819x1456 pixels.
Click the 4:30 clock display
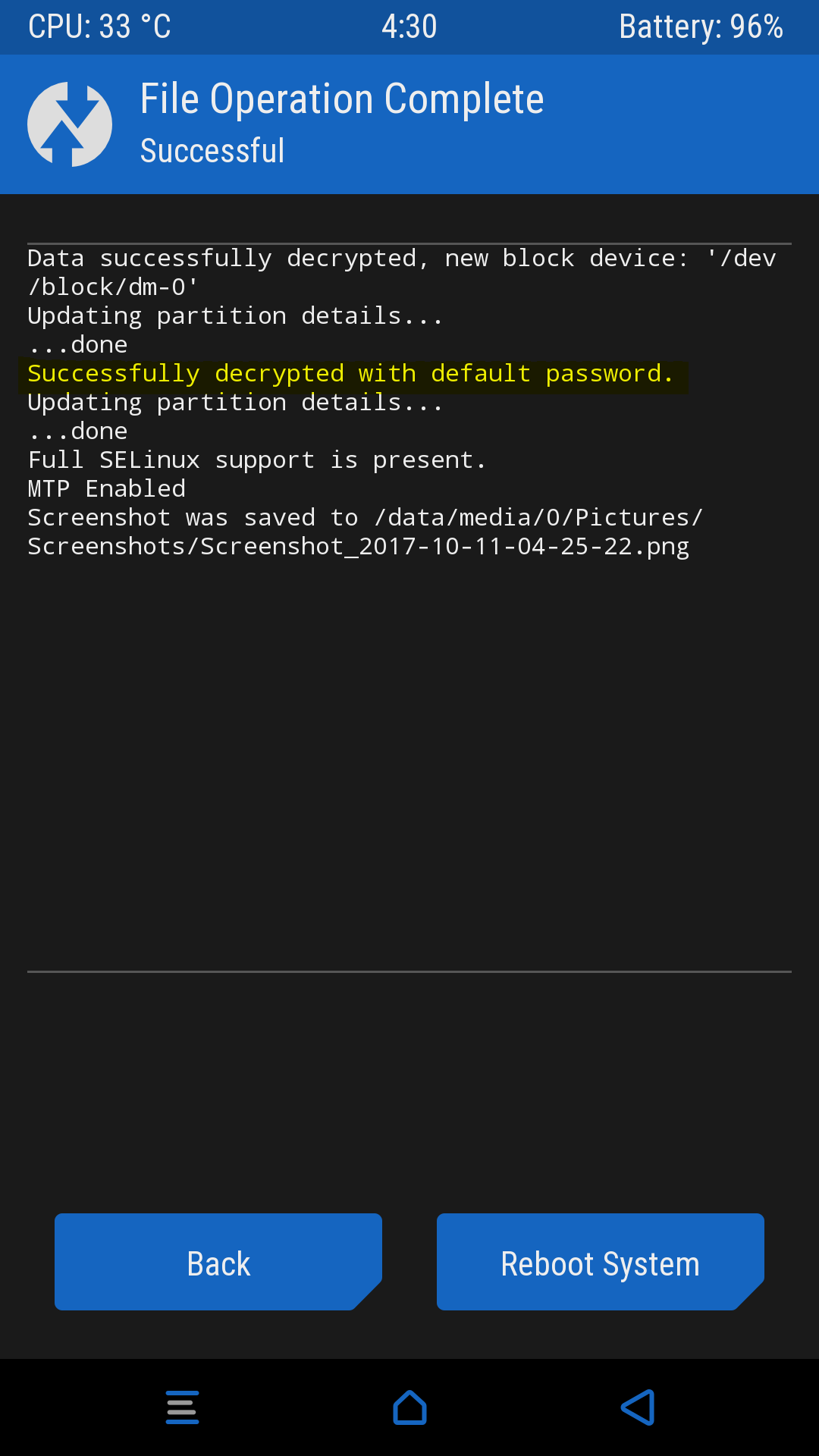(x=409, y=27)
